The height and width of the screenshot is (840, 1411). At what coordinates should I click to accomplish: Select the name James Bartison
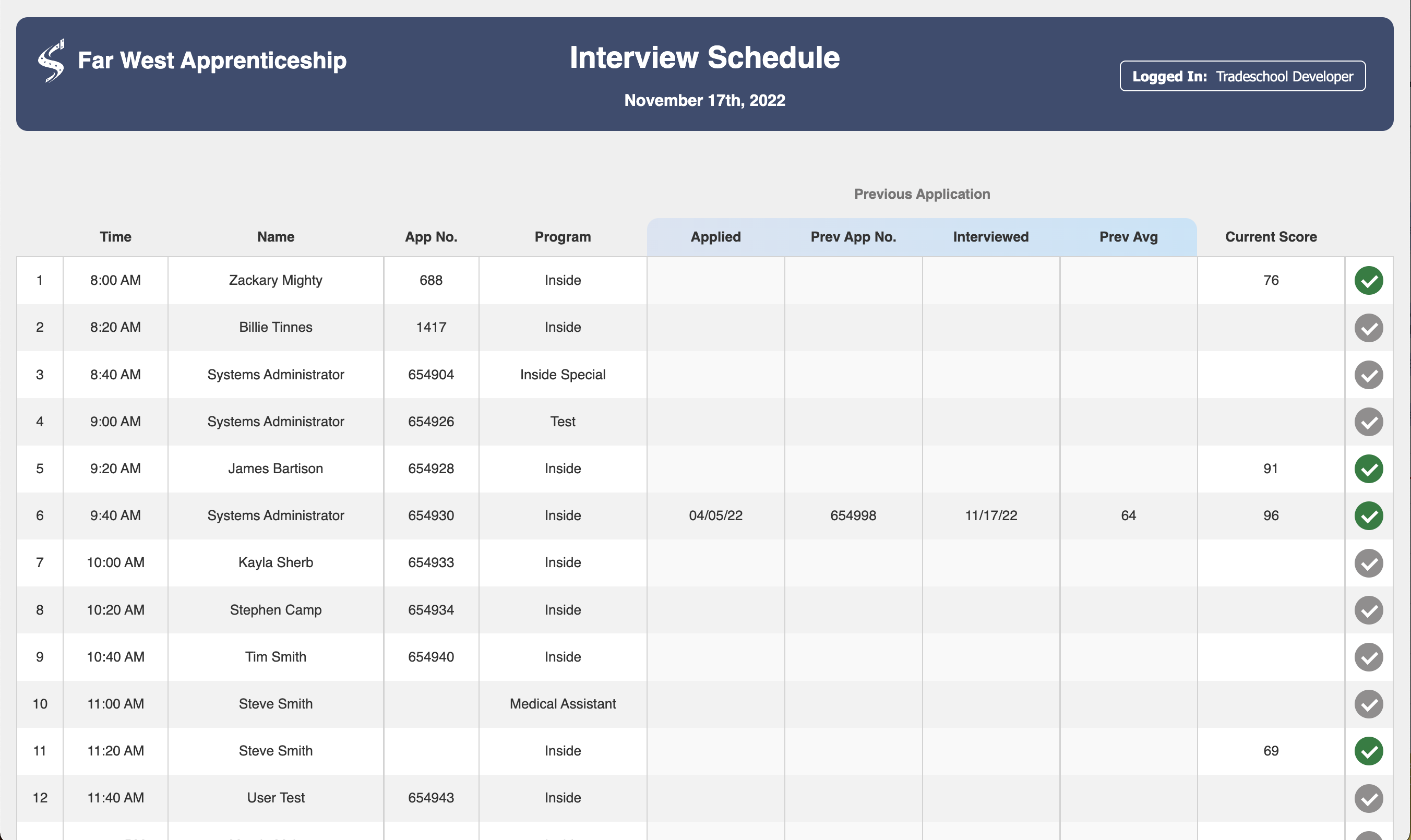pyautogui.click(x=276, y=468)
